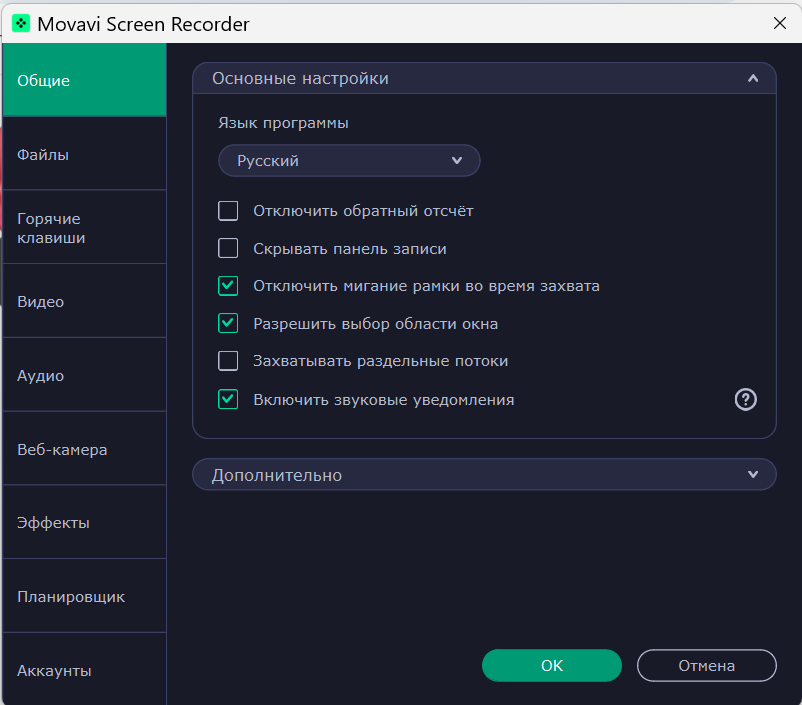The width and height of the screenshot is (802, 705).
Task: Click the Отмена button
Action: click(x=706, y=666)
